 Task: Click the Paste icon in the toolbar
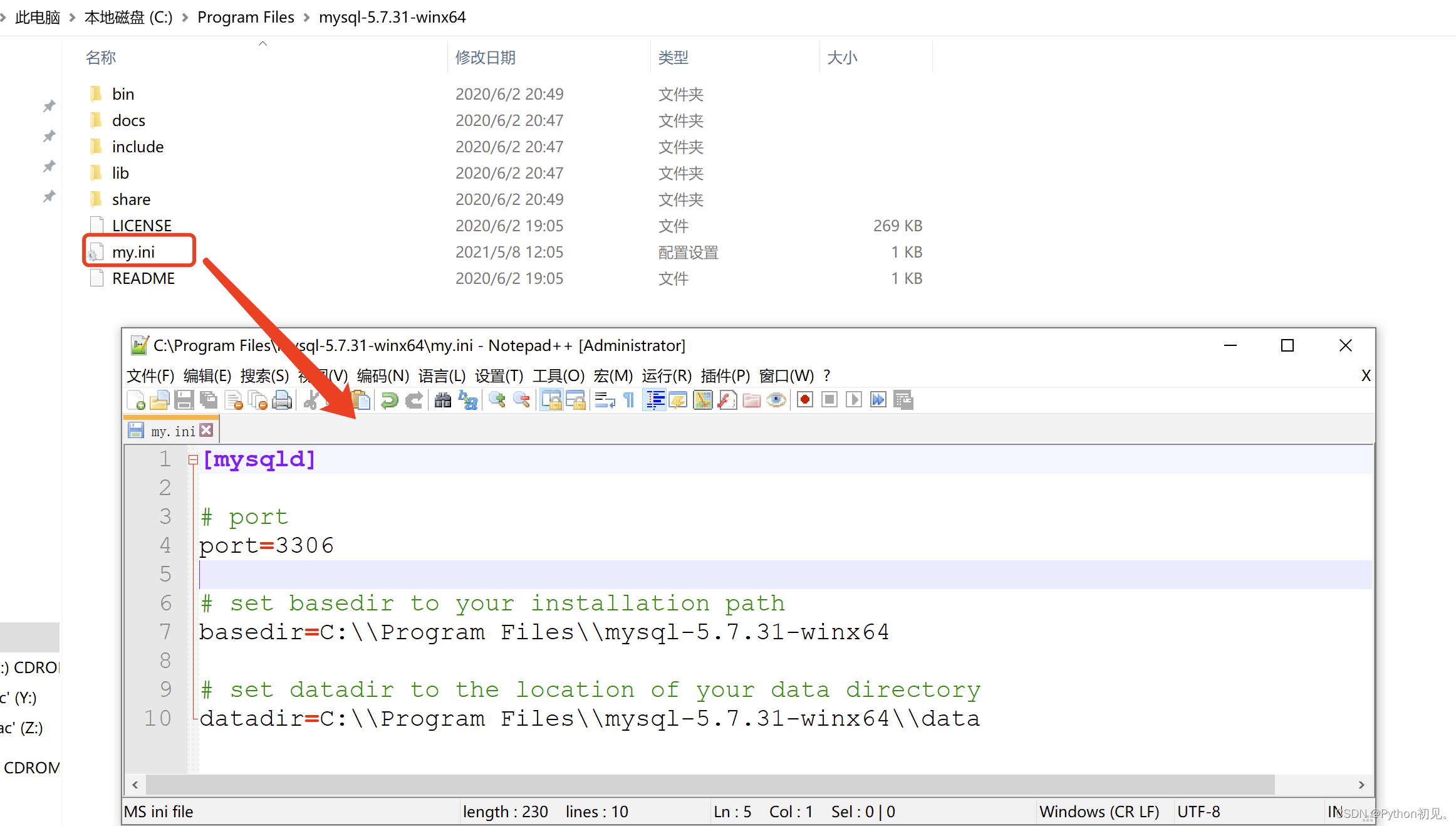tap(361, 400)
